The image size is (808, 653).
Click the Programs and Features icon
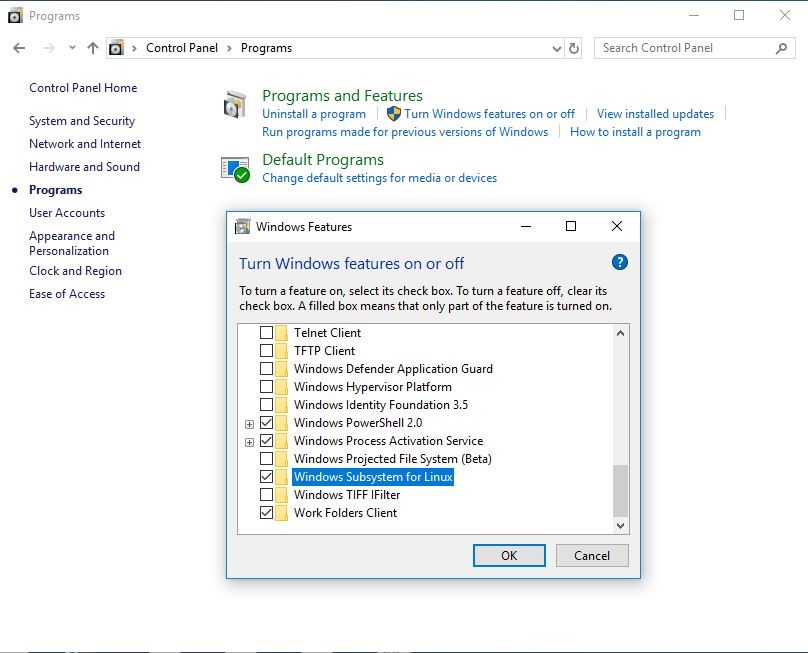point(235,104)
